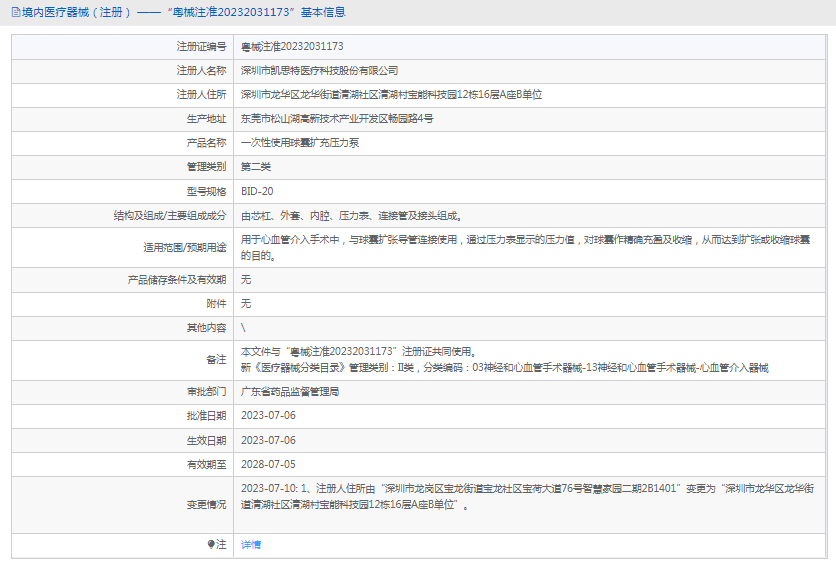
Task: Open the 详情 link in the 注 row
Action: 251,544
